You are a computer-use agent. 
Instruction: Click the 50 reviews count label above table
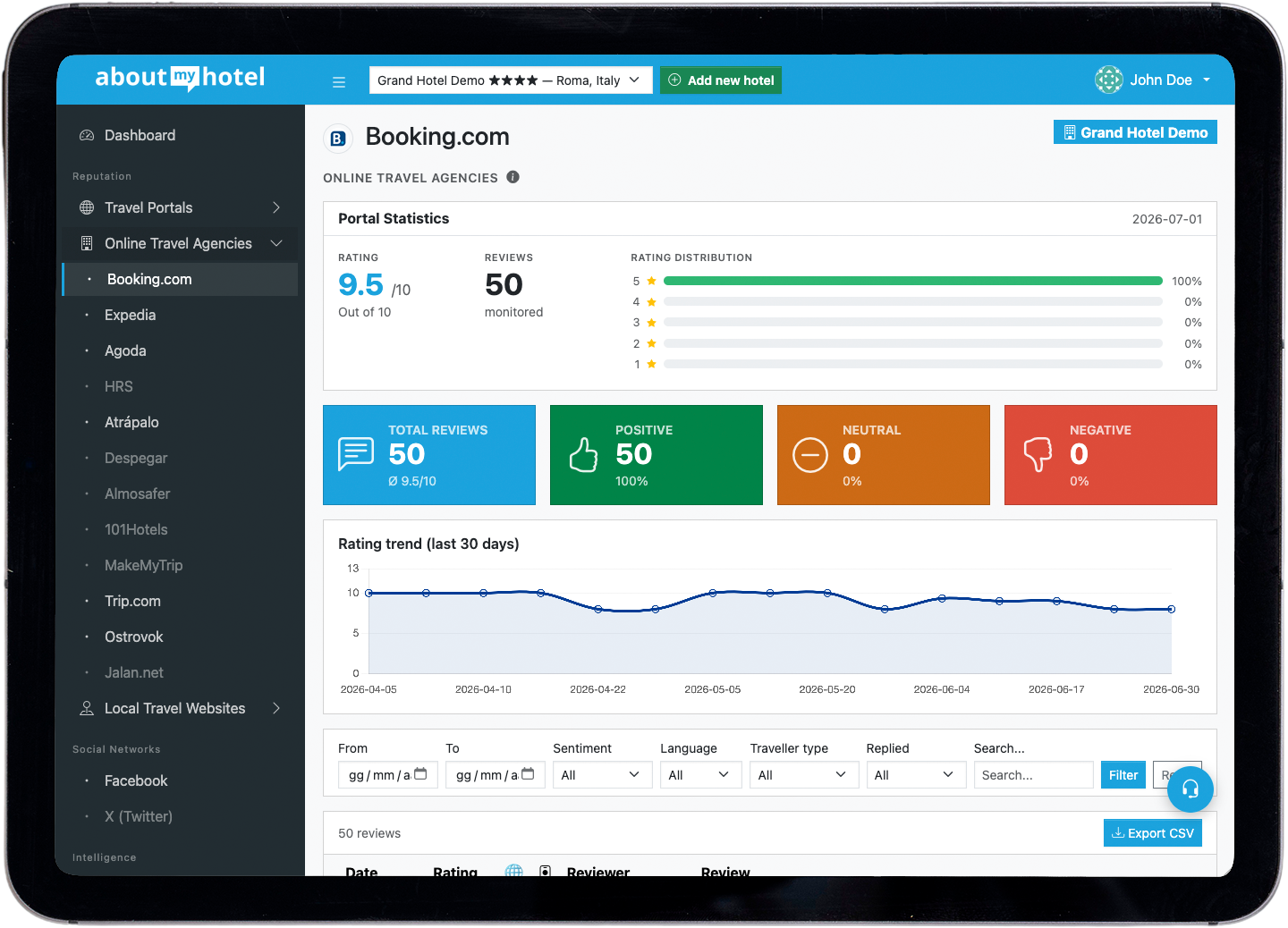tap(369, 833)
